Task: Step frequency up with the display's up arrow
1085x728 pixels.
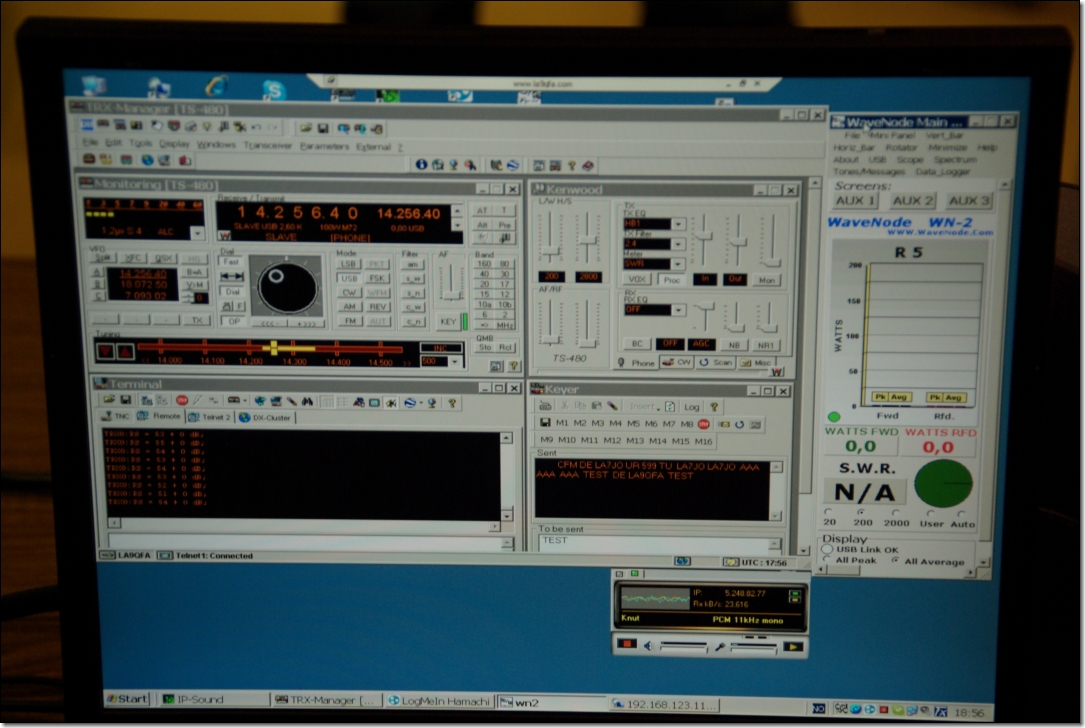Action: pos(457,210)
